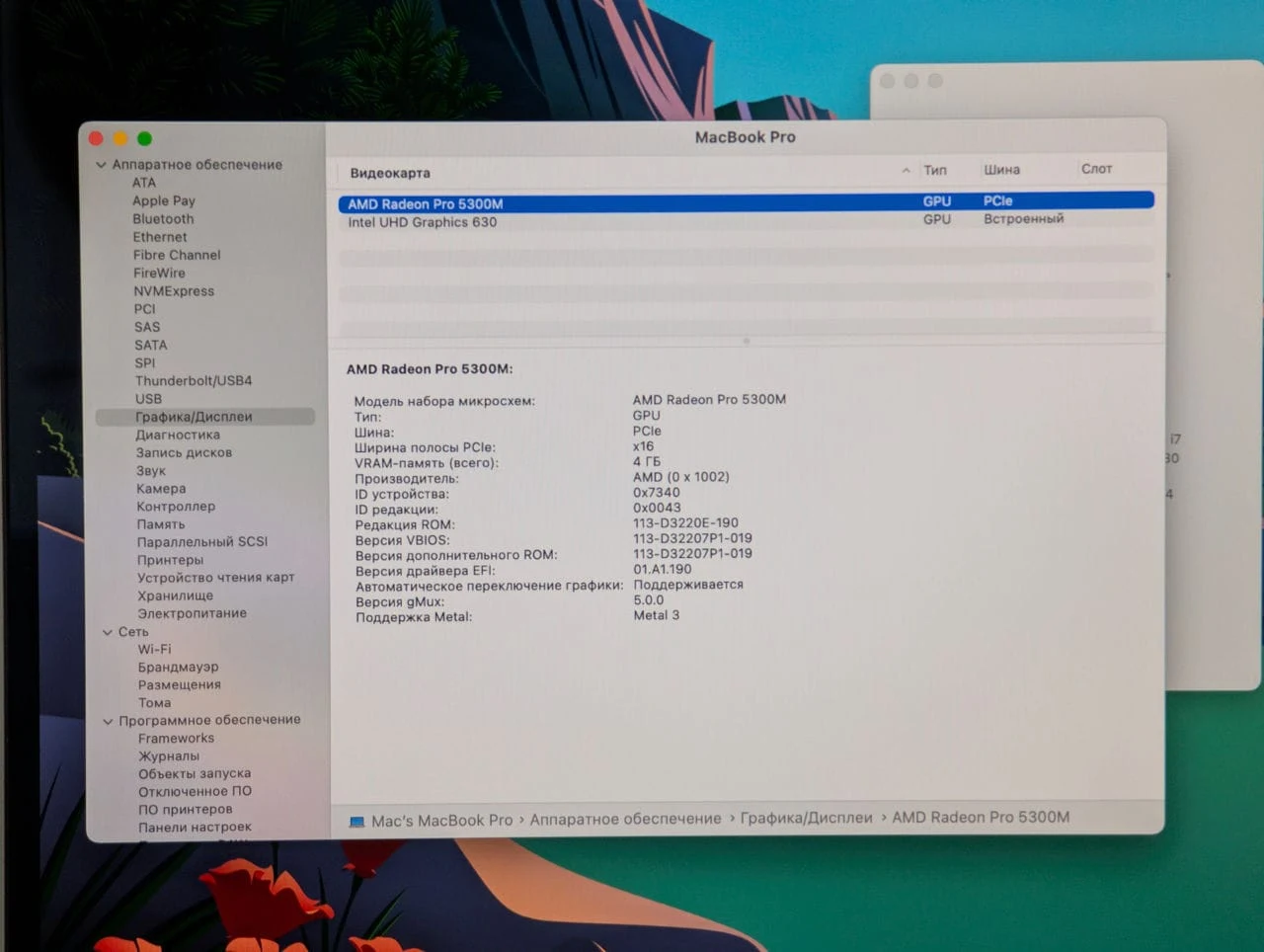
Task: Click the Видеокарта column header
Action: tap(390, 173)
